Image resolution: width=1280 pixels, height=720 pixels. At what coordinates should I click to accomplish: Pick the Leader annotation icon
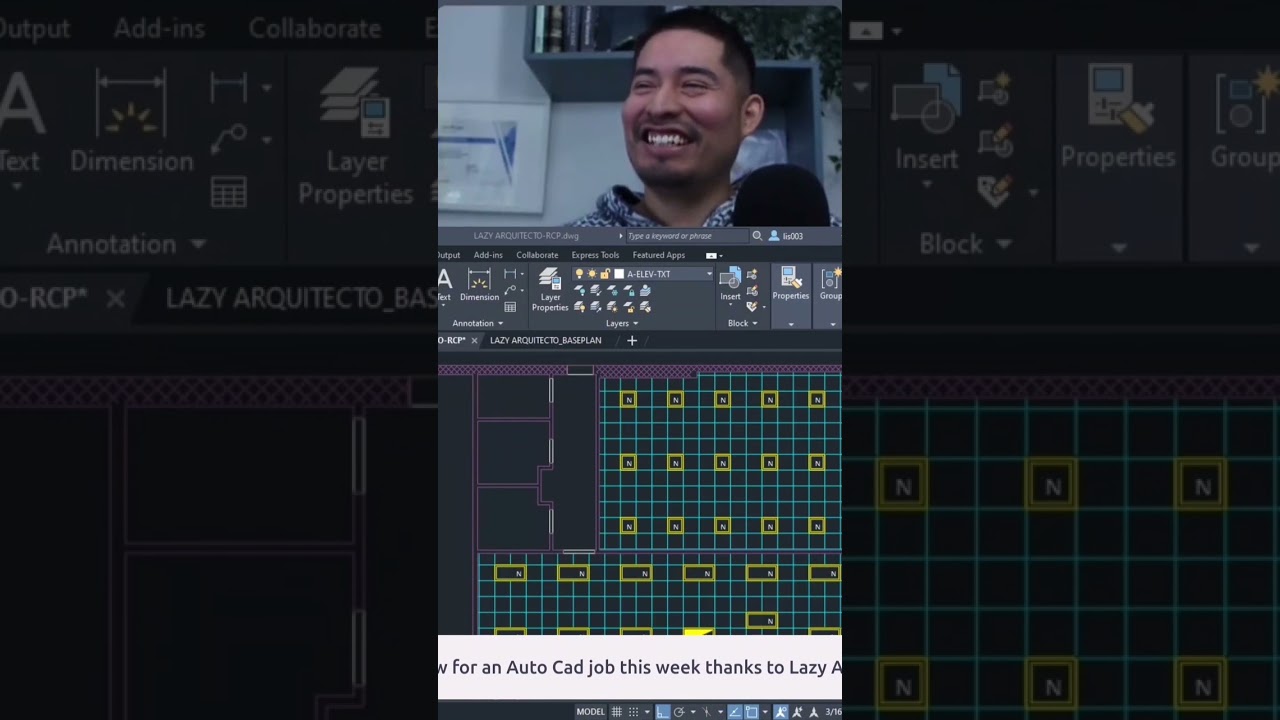click(x=510, y=290)
